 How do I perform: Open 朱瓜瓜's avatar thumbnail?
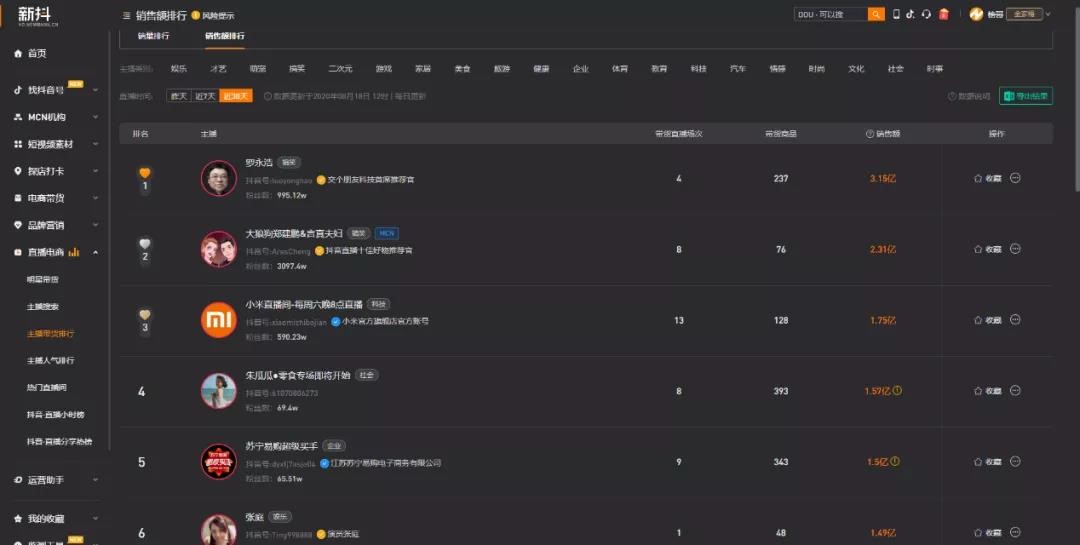coord(219,391)
